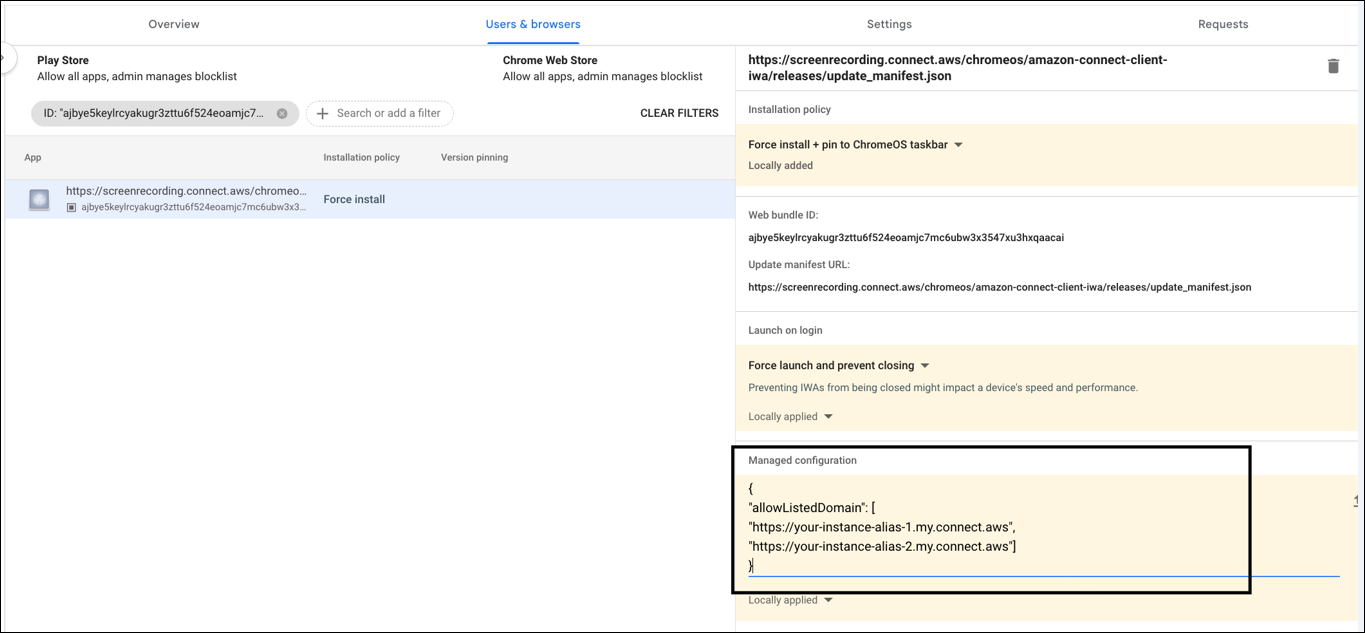Screen dimensions: 1365x633
Task: Click the Installation policy column header
Action: (x=361, y=158)
